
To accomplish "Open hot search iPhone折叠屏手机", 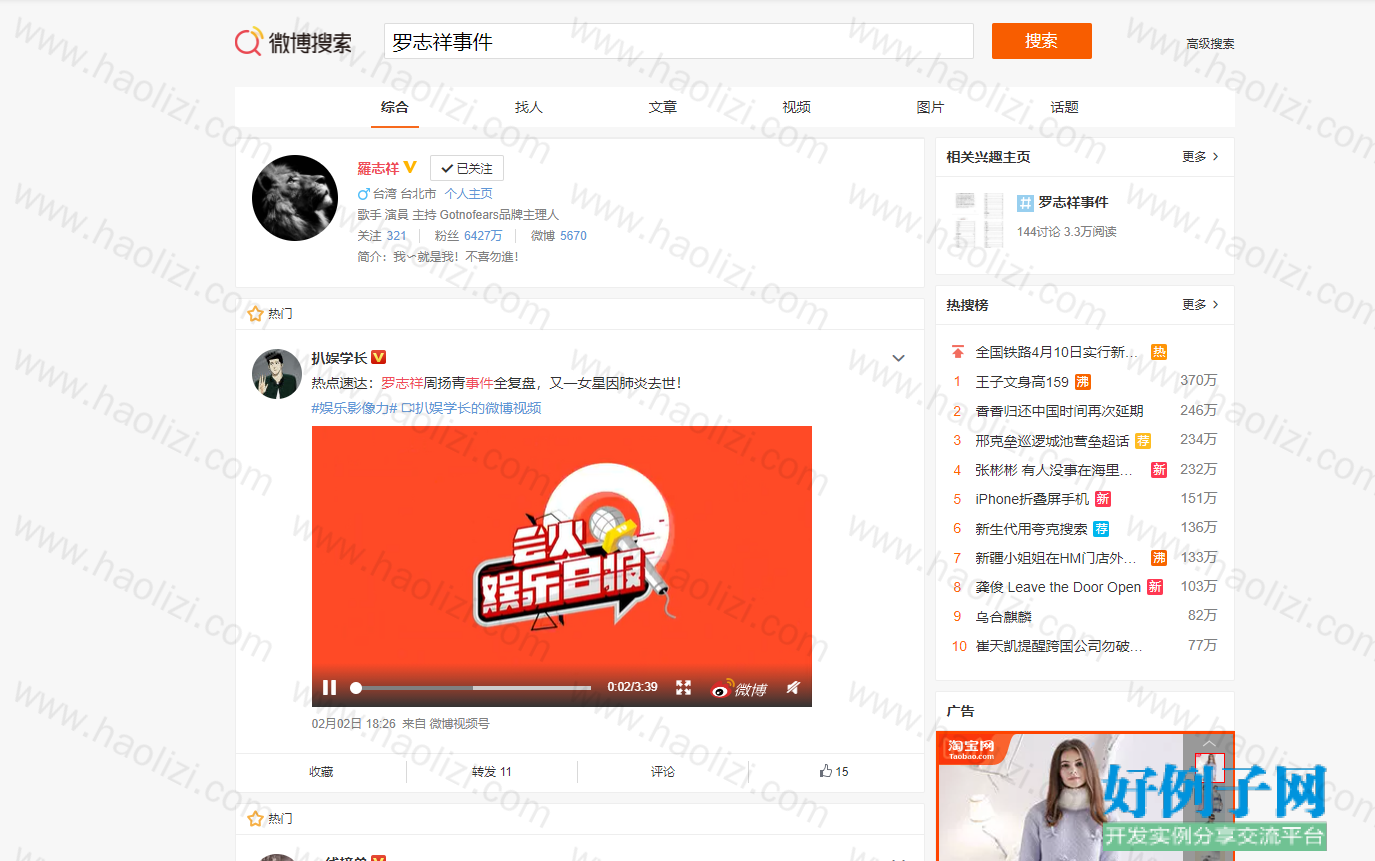I will [x=1033, y=499].
